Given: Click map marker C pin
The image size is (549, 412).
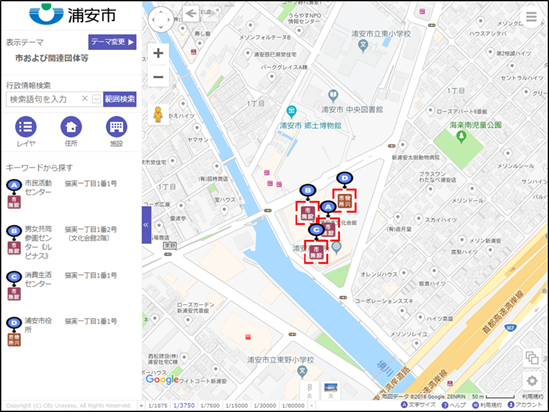Looking at the screenshot, I should pos(317,231).
